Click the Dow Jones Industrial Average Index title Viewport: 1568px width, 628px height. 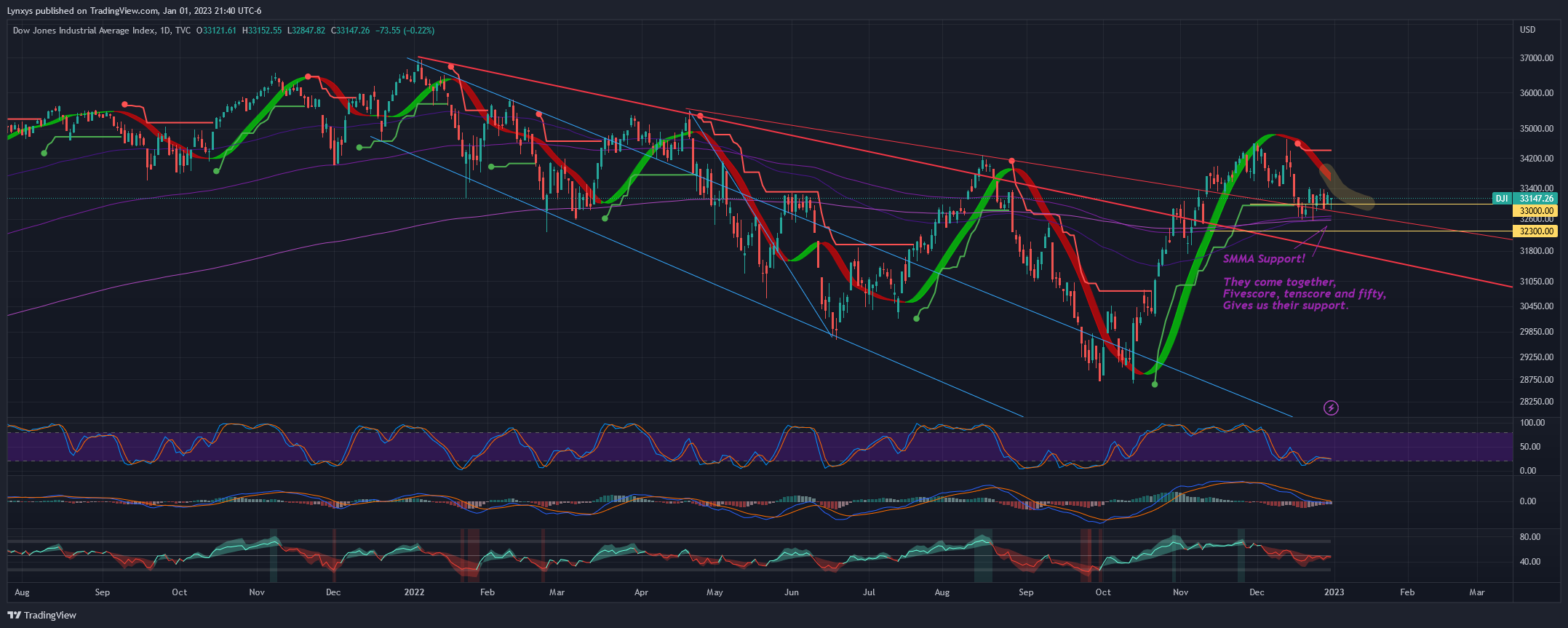coord(84,31)
